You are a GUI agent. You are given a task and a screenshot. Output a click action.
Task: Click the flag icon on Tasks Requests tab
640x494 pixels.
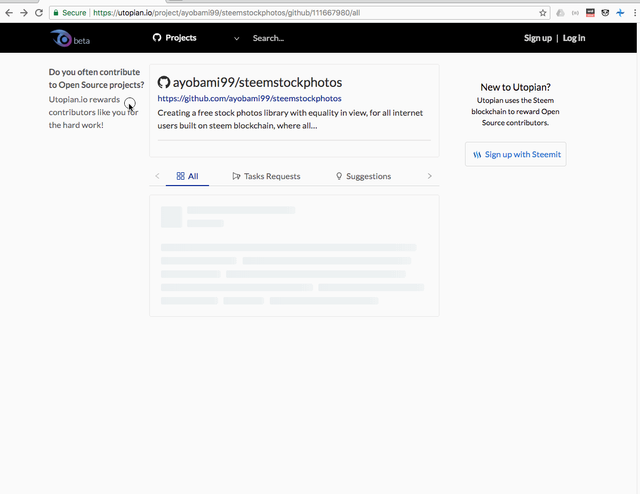[x=236, y=176]
